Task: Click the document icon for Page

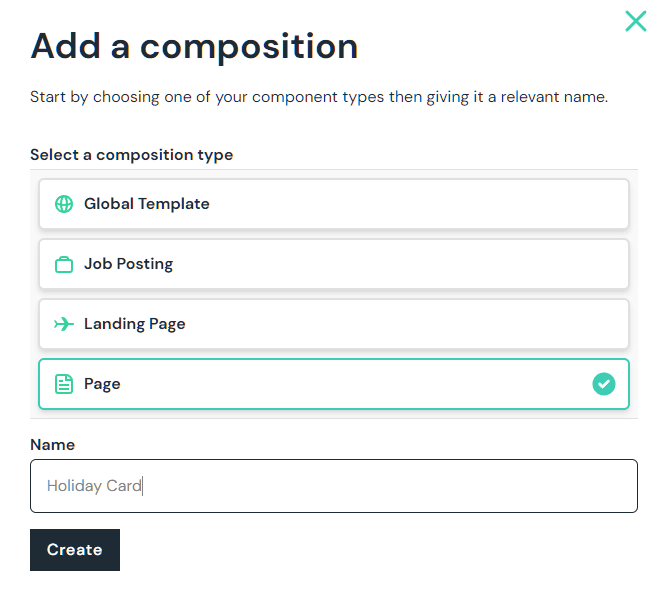Action: click(64, 384)
